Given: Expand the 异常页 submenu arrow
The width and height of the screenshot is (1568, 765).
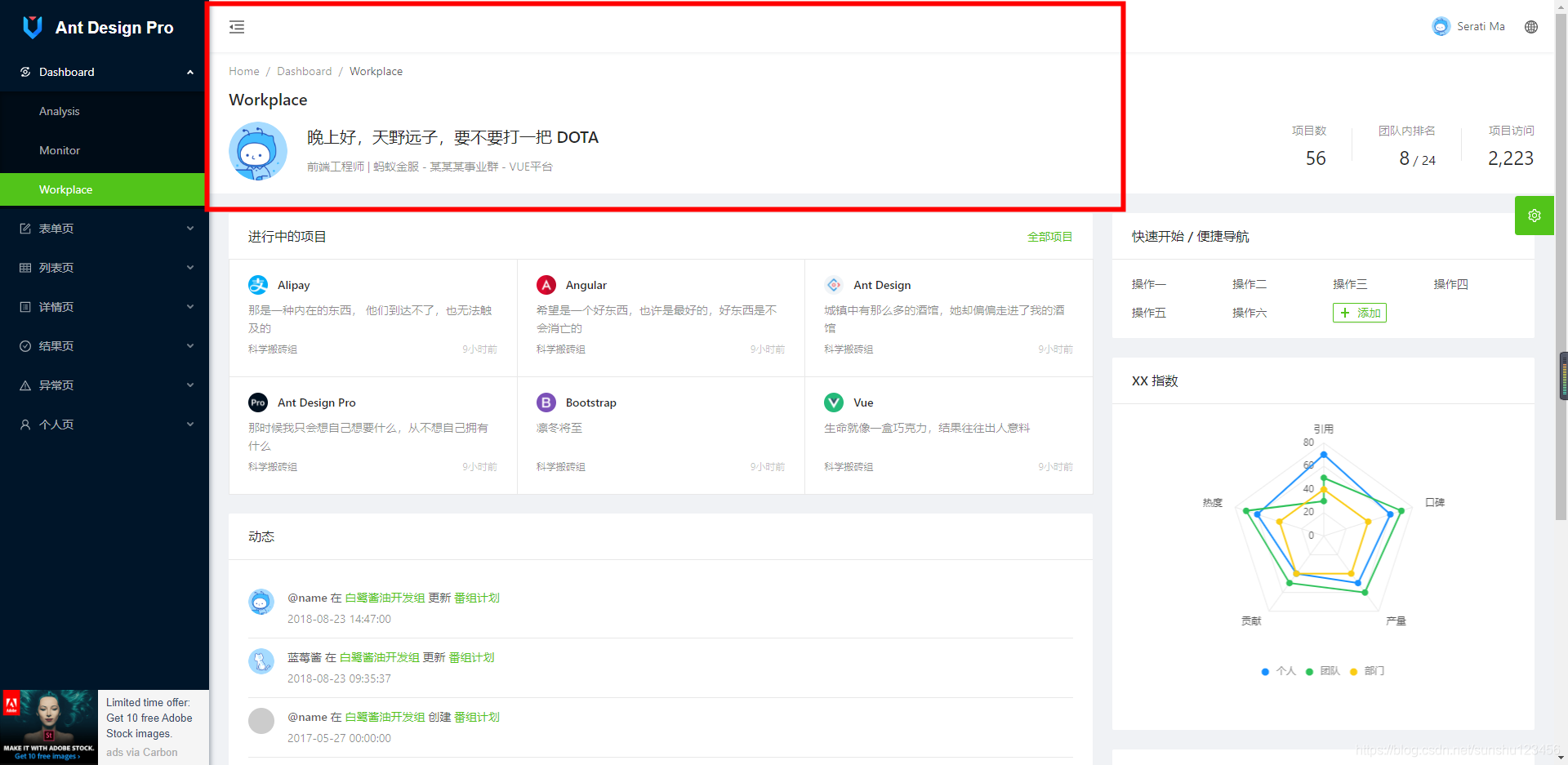Looking at the screenshot, I should [190, 385].
